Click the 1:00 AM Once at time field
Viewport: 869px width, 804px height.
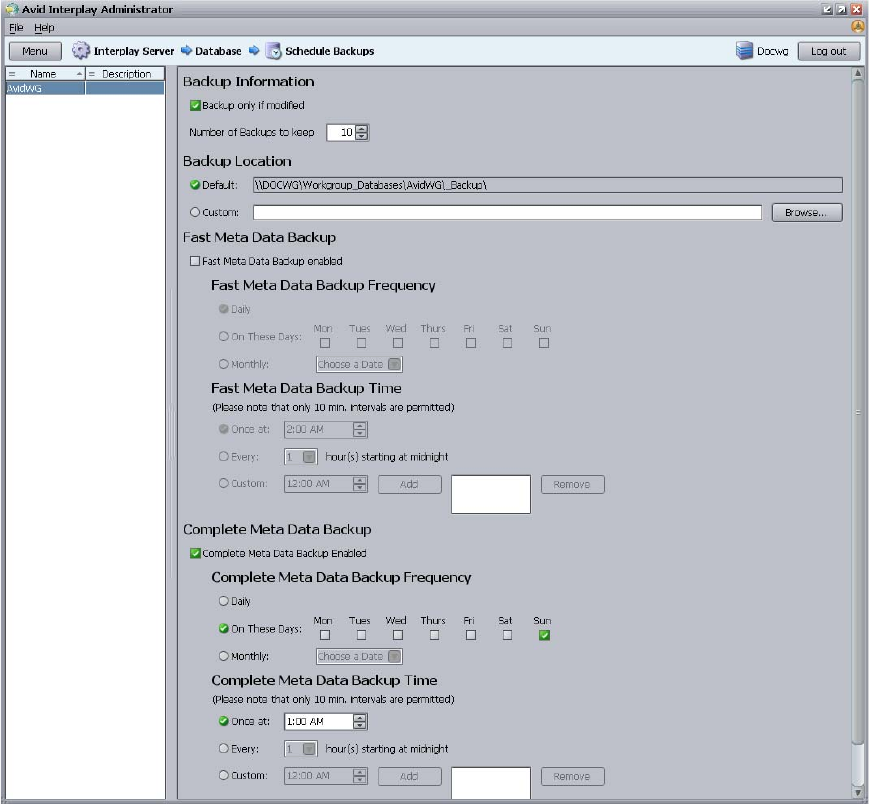coord(319,721)
